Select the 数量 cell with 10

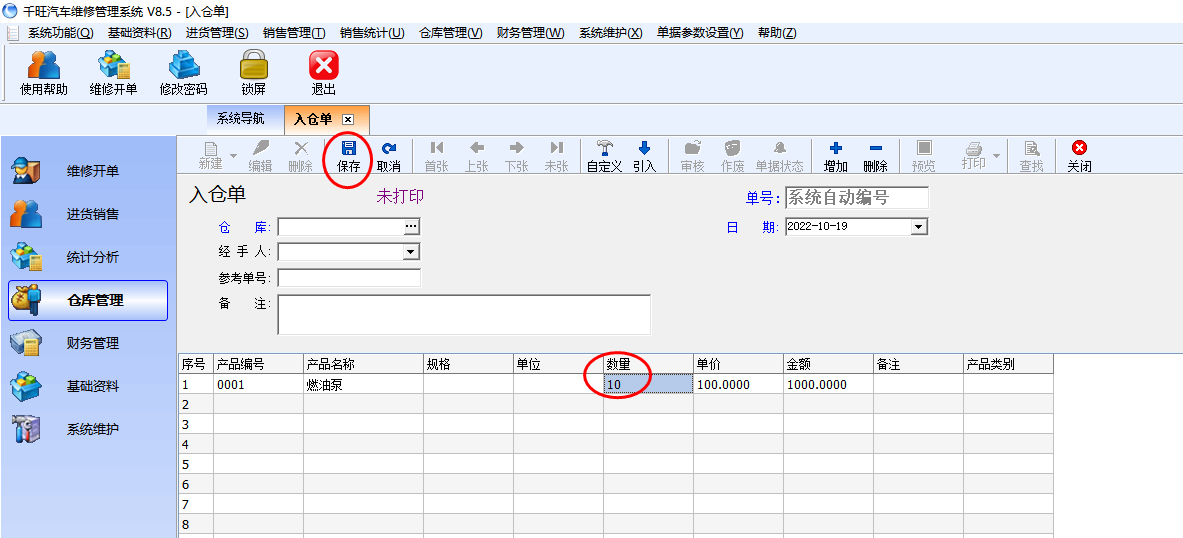click(648, 385)
